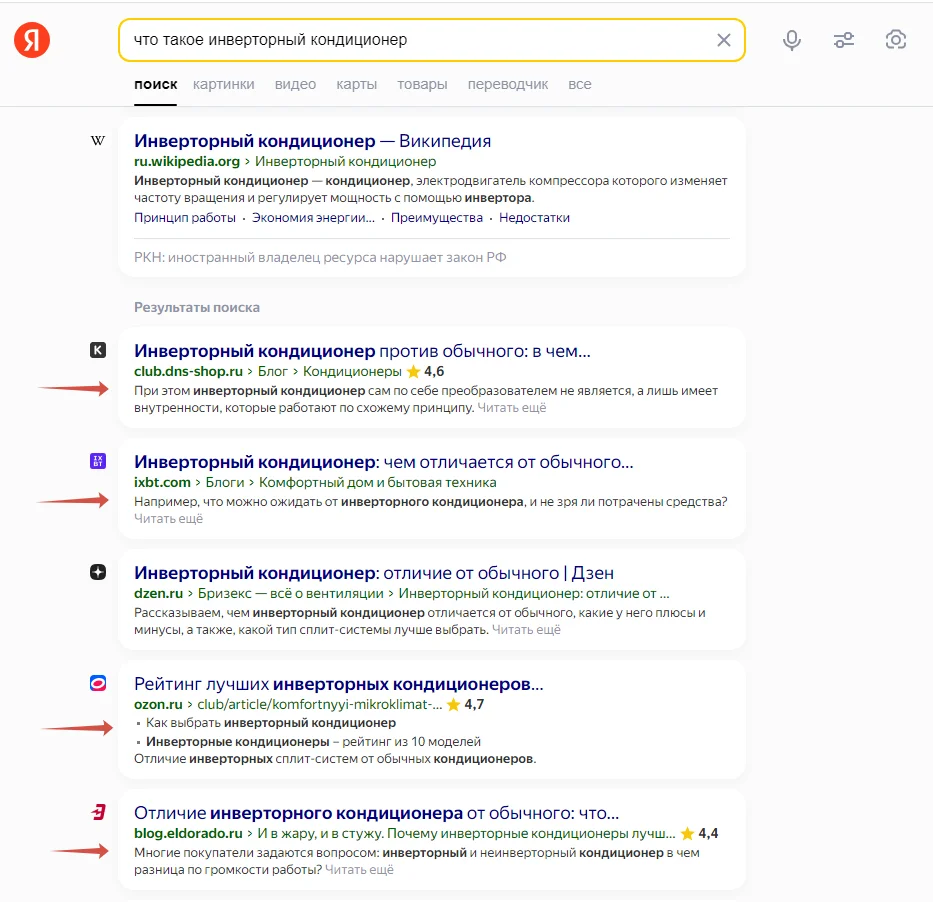Click the DNS club favicon

click(97, 351)
